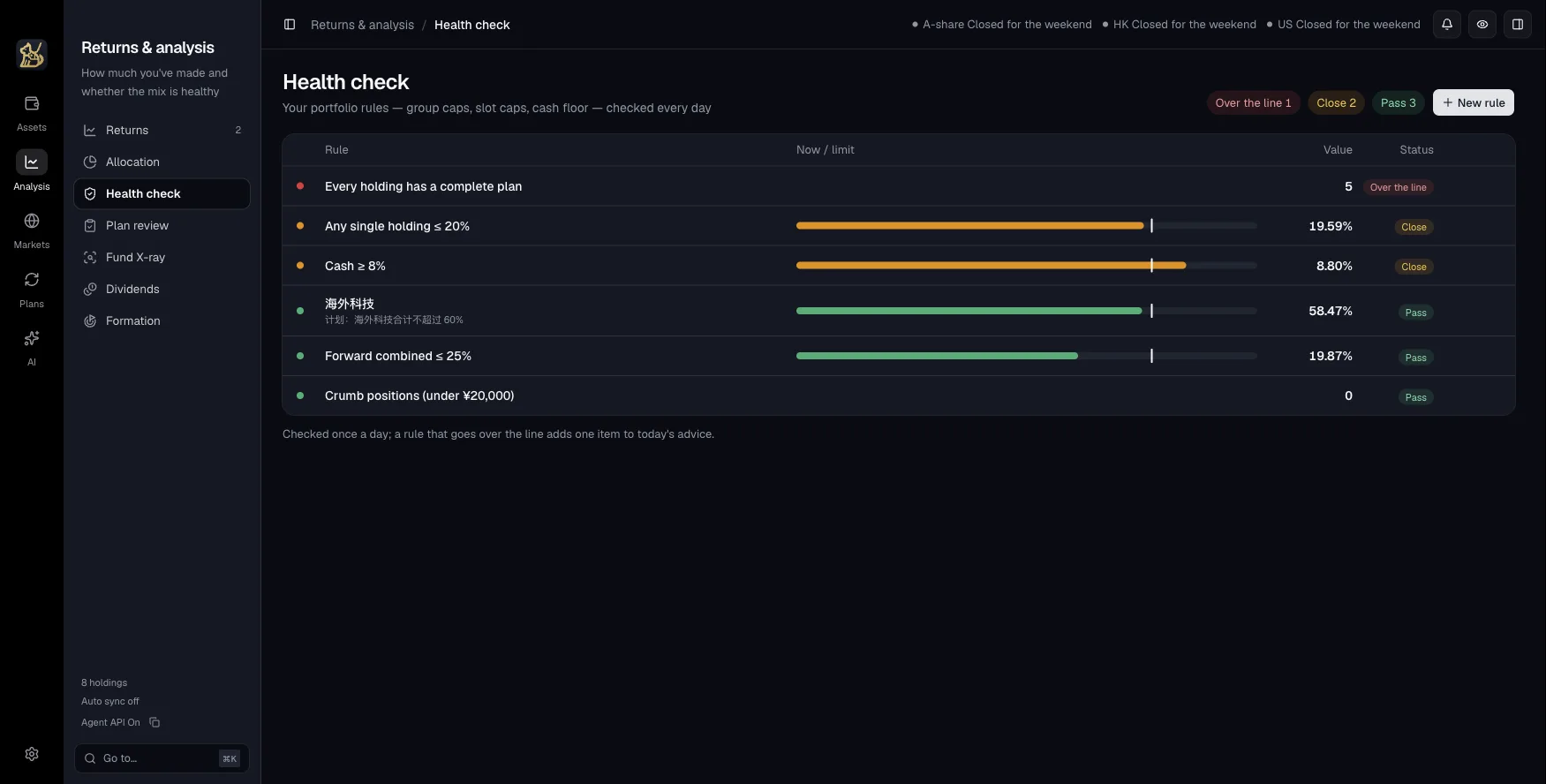1546x784 pixels.
Task: Click the Auto sync off status text
Action: 110,701
